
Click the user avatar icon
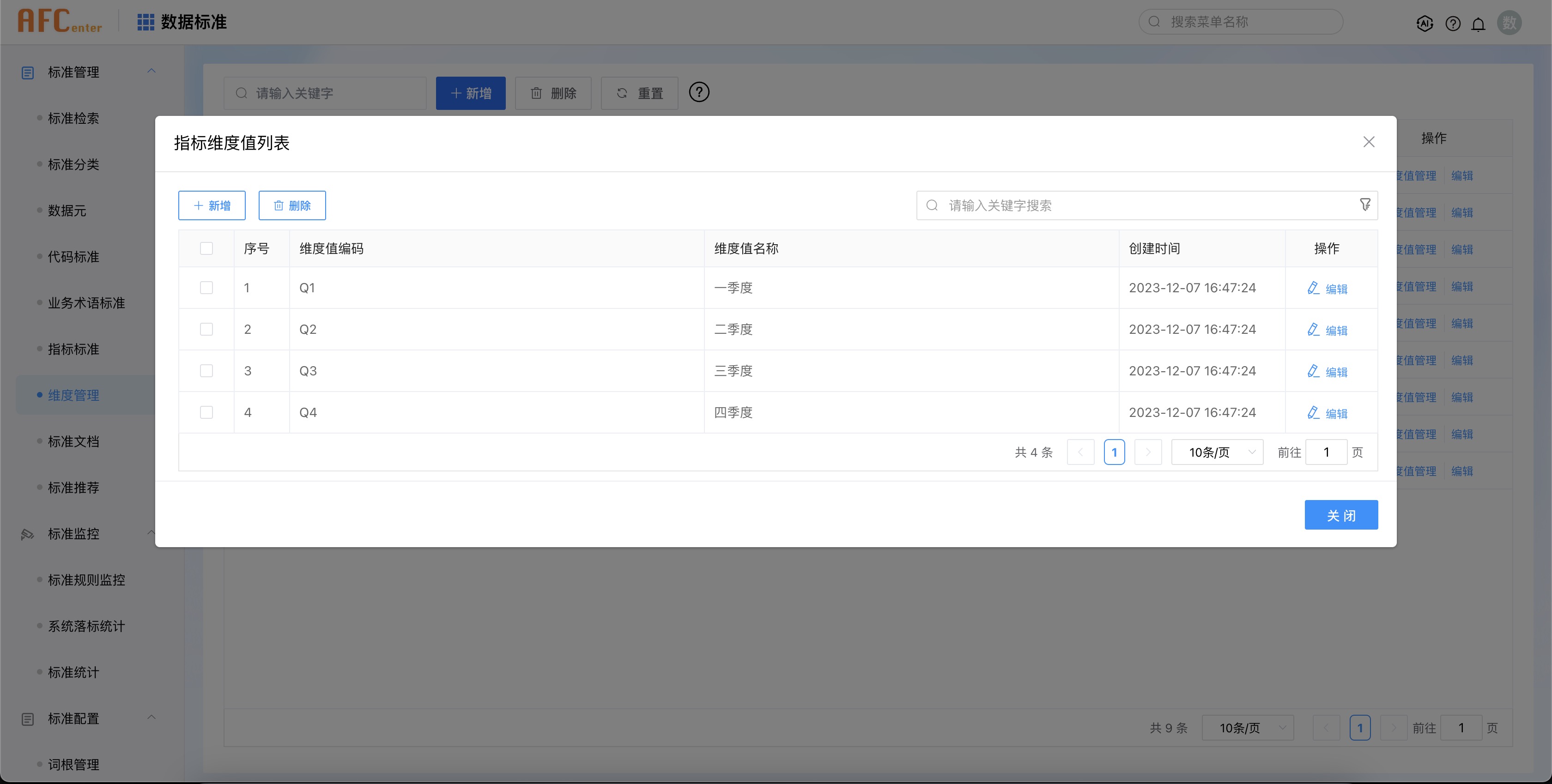tap(1509, 23)
